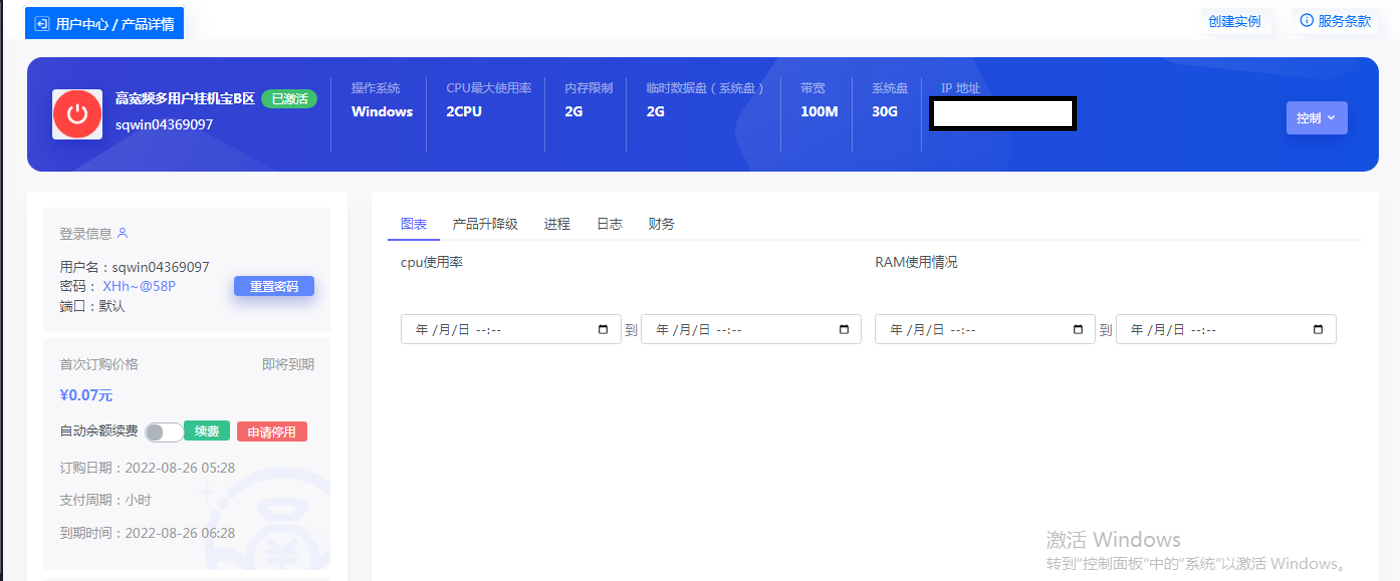Viewport: 1400px width, 581px height.
Task: Click the red 申请停用 button
Action: click(272, 432)
